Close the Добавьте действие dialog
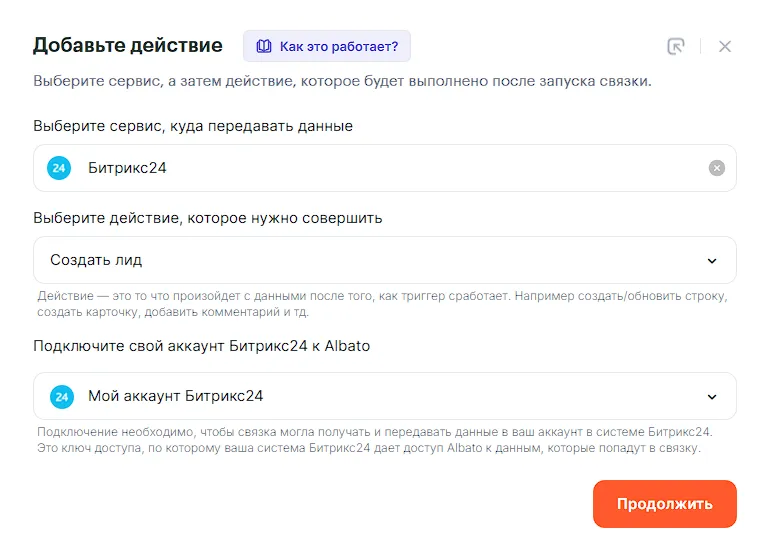The width and height of the screenshot is (757, 558). coord(725,46)
